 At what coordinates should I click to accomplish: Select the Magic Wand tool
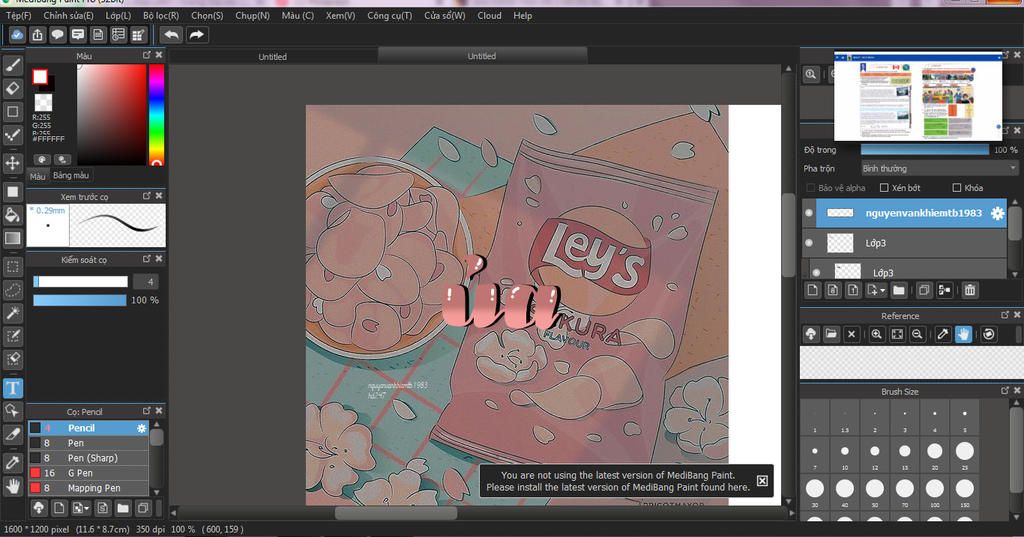tap(13, 313)
